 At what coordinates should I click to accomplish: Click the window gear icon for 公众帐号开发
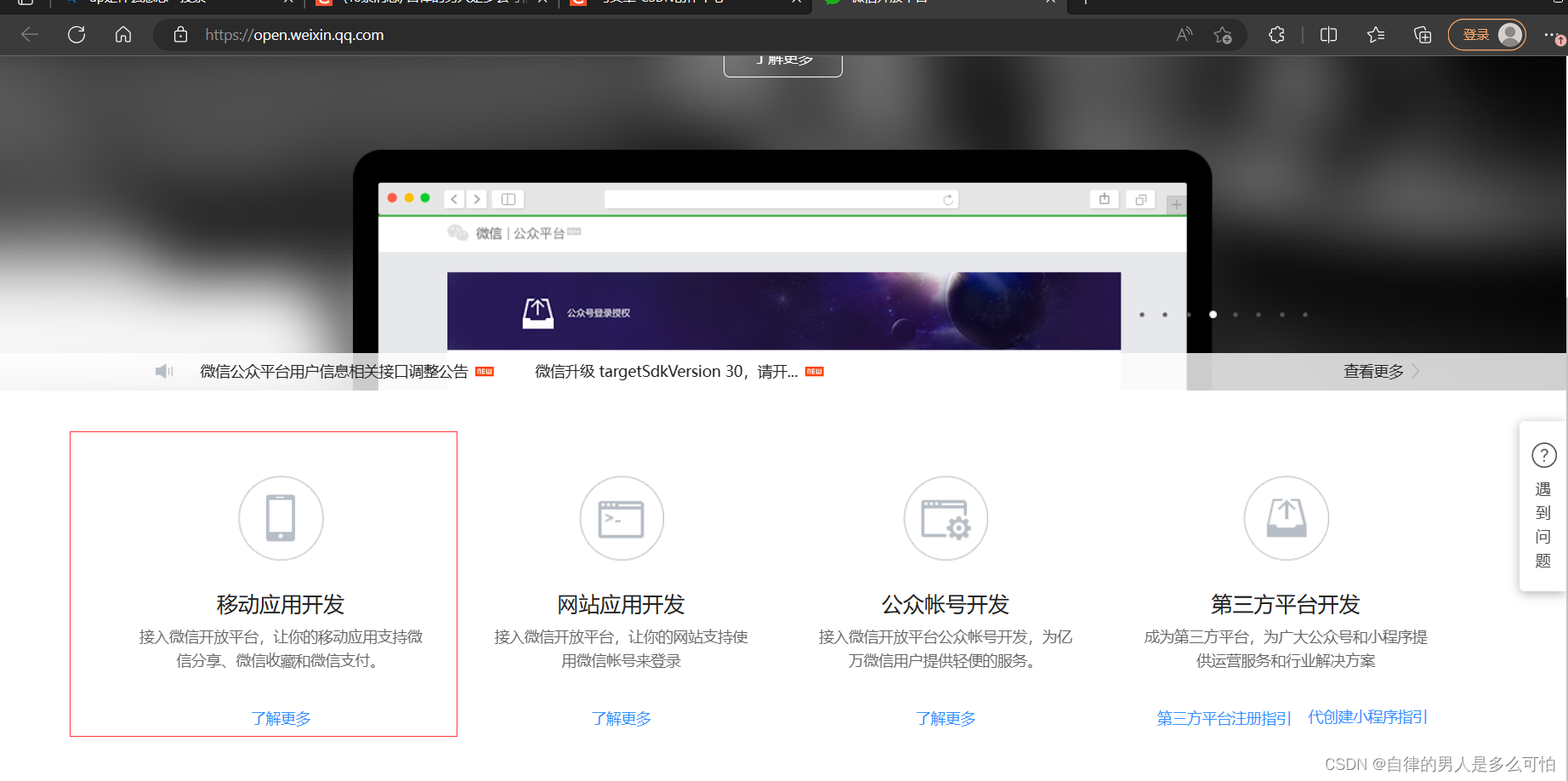tap(946, 518)
